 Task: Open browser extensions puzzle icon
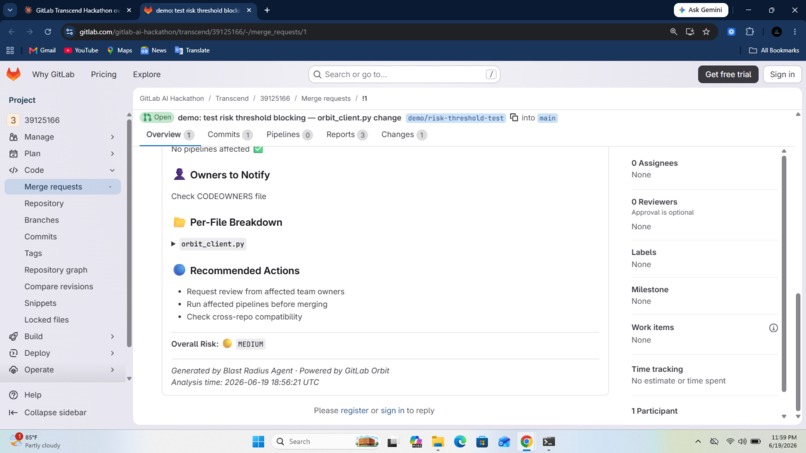click(x=750, y=32)
